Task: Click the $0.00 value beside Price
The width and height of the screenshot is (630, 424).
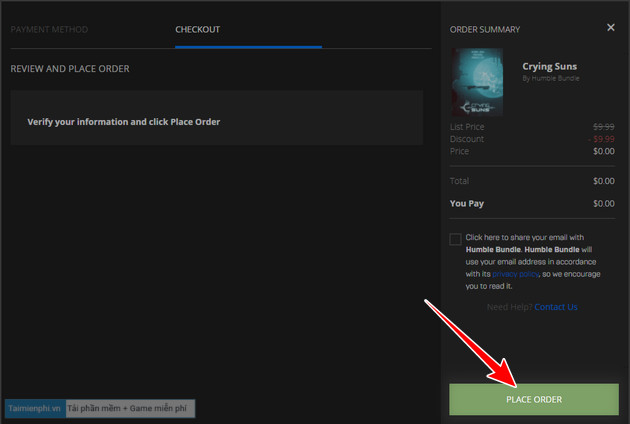Action: tap(603, 152)
